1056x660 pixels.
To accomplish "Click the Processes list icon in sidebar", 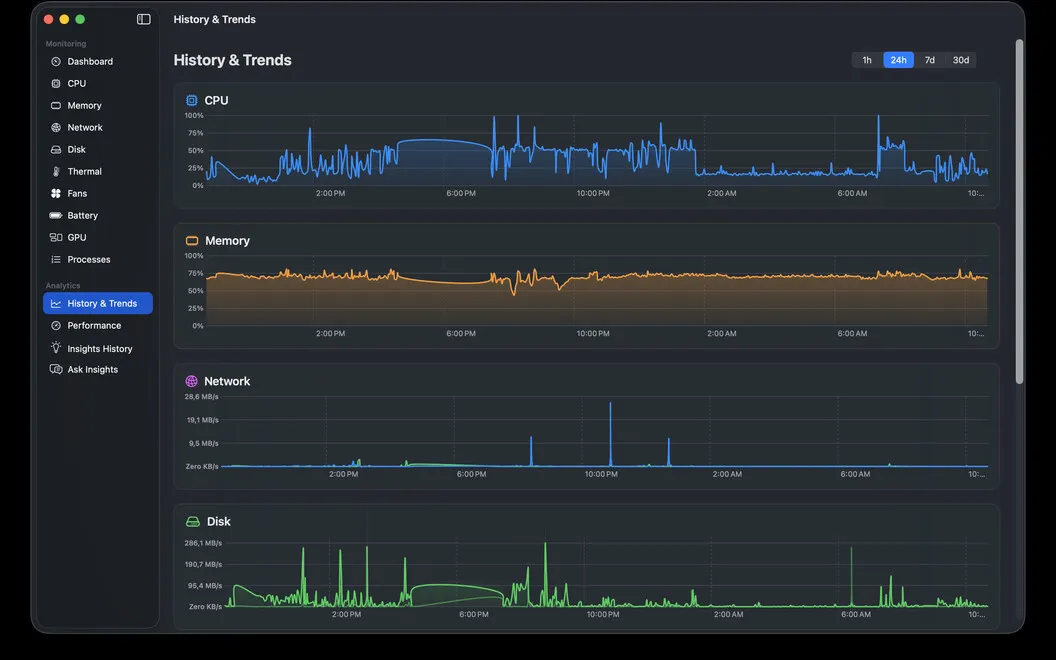I will click(56, 259).
